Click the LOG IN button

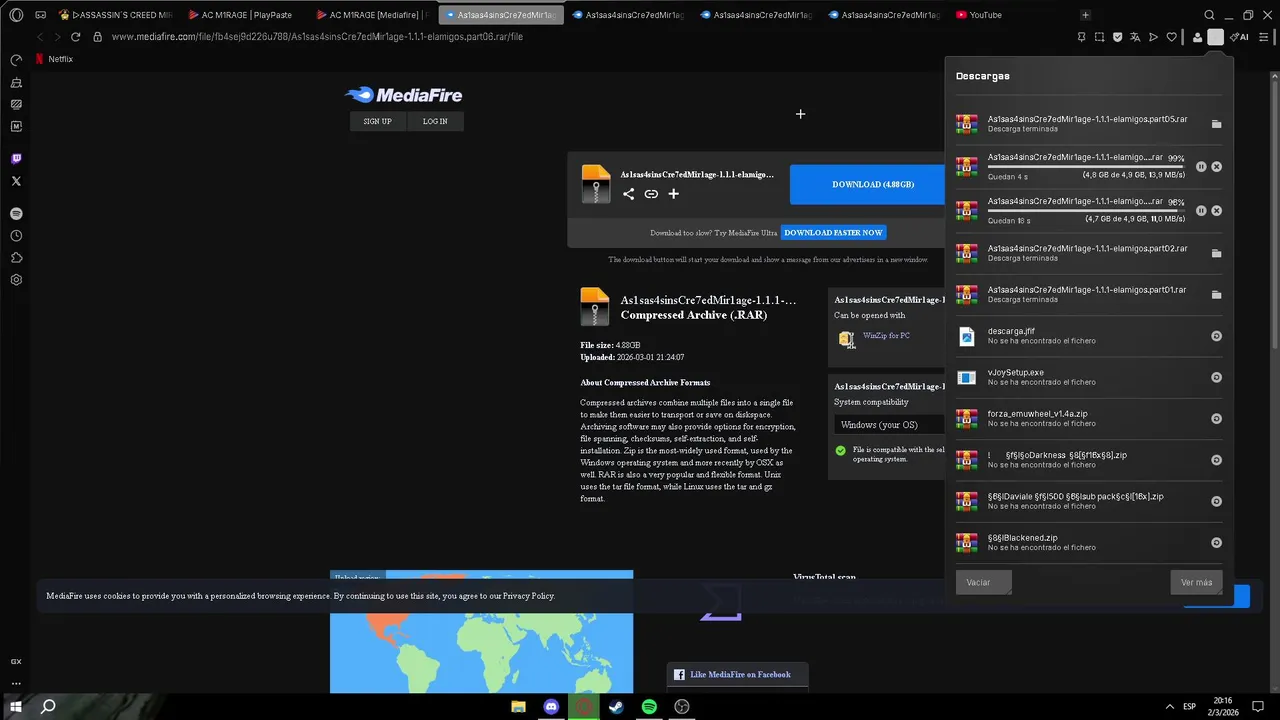tap(435, 121)
